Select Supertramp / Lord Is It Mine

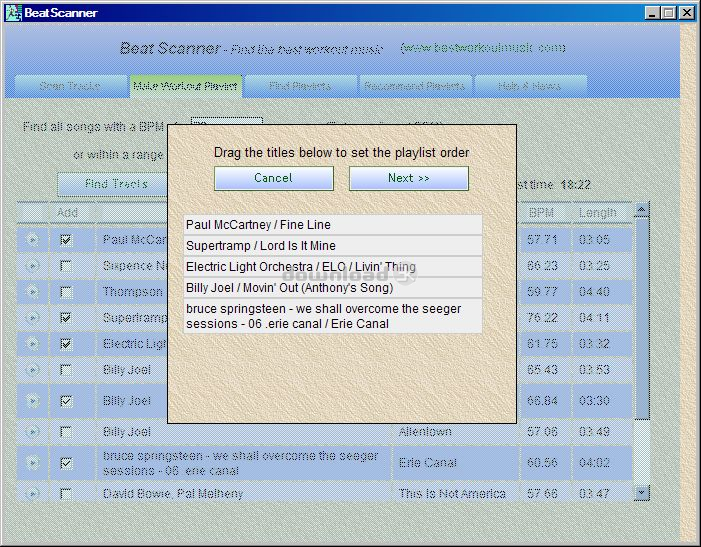pos(333,245)
